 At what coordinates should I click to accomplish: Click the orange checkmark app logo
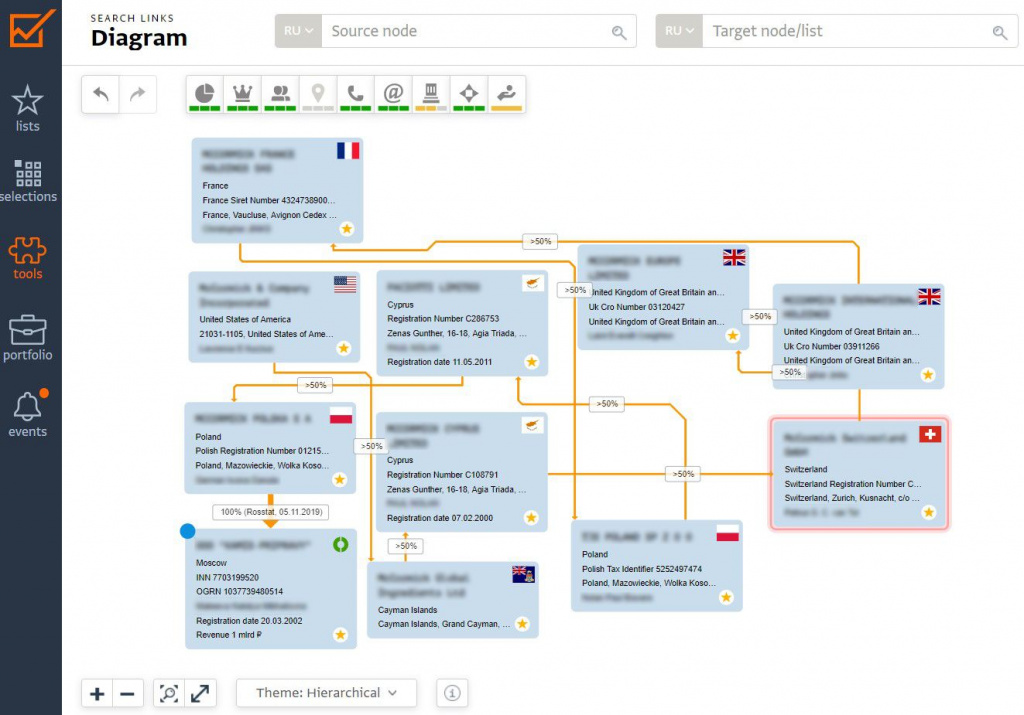(31, 29)
